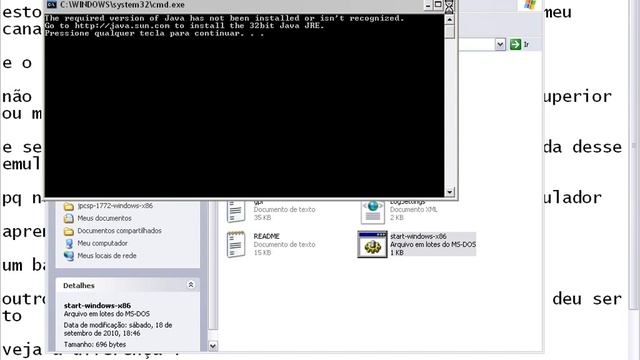Image resolution: width=640 pixels, height=360 pixels.
Task: Click the java.sun.com URL line
Action: tap(184, 25)
